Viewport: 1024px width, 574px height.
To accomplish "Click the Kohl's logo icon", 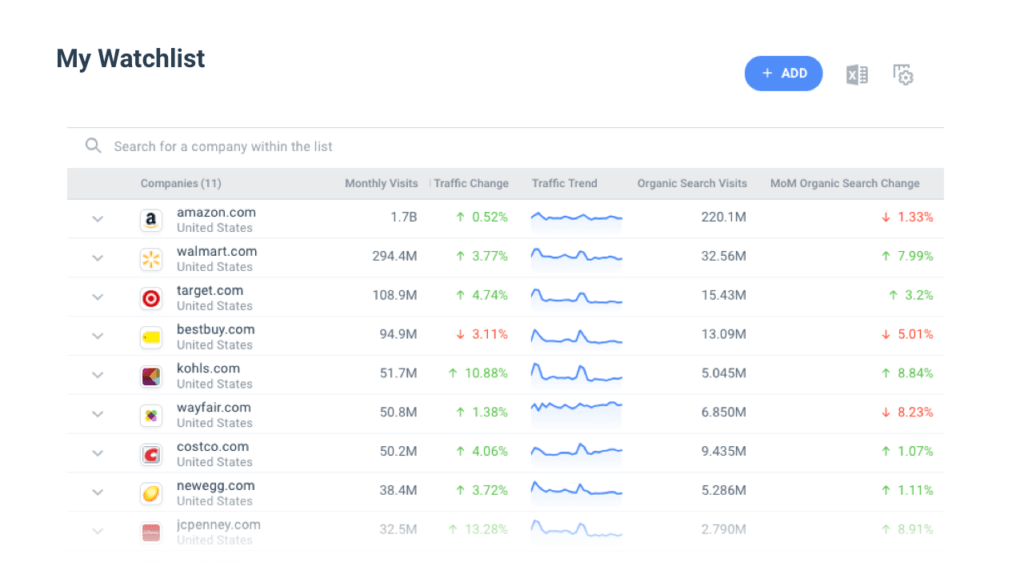I will (x=151, y=377).
